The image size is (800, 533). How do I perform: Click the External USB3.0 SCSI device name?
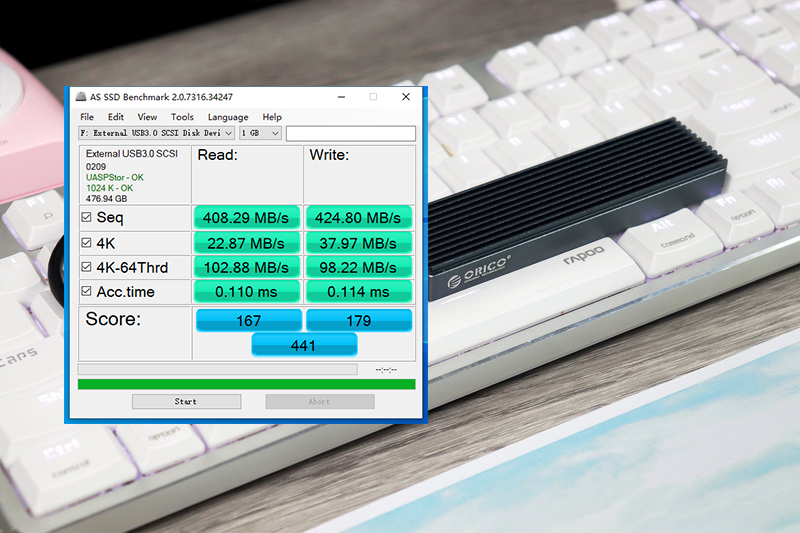[132, 154]
